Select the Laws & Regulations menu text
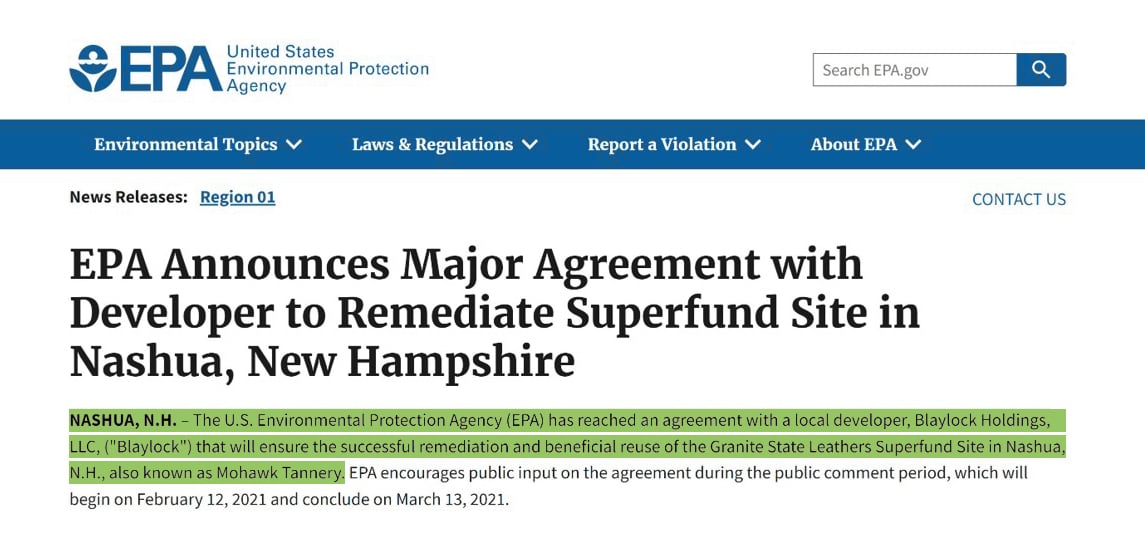The image size is (1145, 557). click(x=432, y=144)
